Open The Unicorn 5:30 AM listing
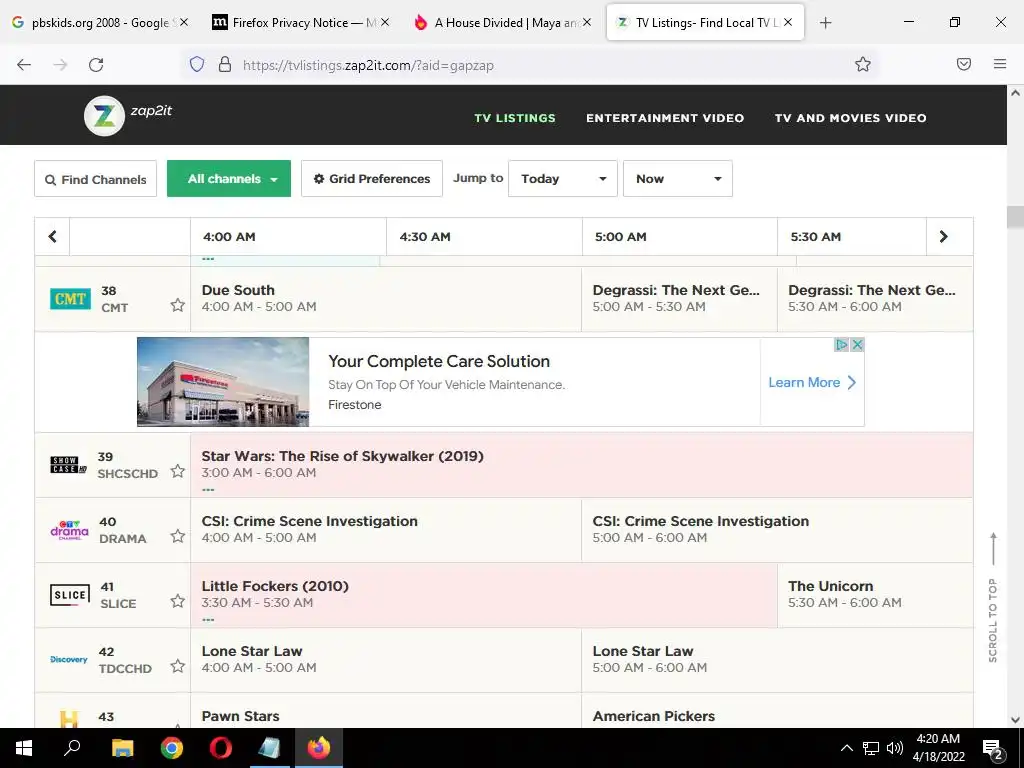 pos(875,595)
